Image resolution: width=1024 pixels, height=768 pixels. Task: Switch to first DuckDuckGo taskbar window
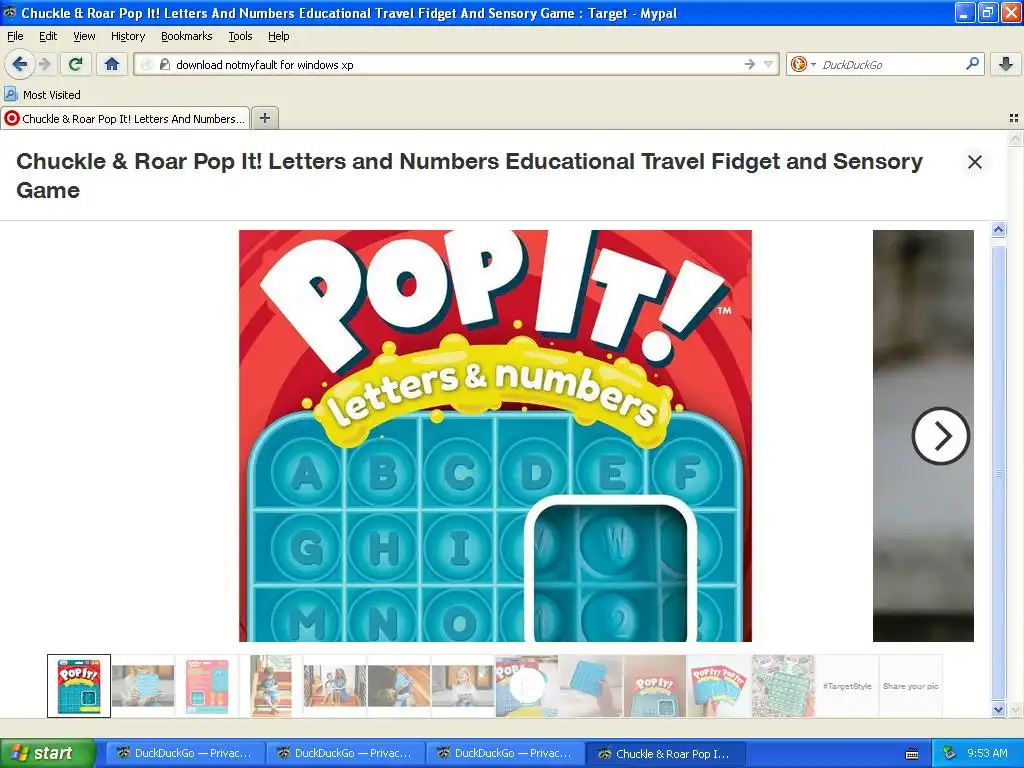coord(184,753)
